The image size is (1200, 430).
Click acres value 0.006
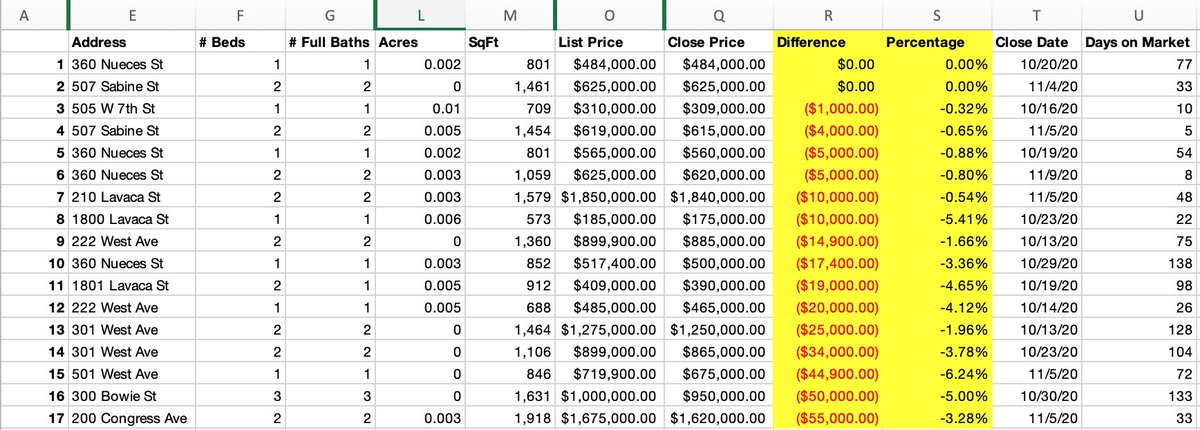point(420,218)
